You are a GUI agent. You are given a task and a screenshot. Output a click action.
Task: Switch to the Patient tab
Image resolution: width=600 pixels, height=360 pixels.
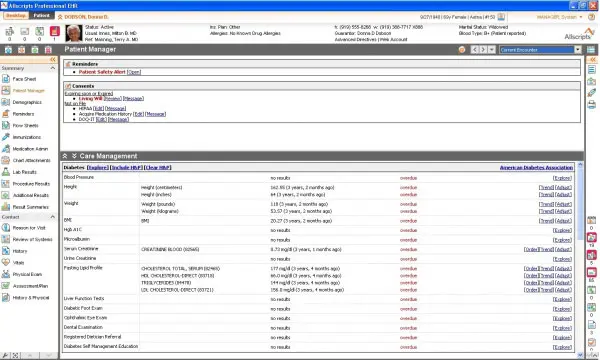pos(41,16)
